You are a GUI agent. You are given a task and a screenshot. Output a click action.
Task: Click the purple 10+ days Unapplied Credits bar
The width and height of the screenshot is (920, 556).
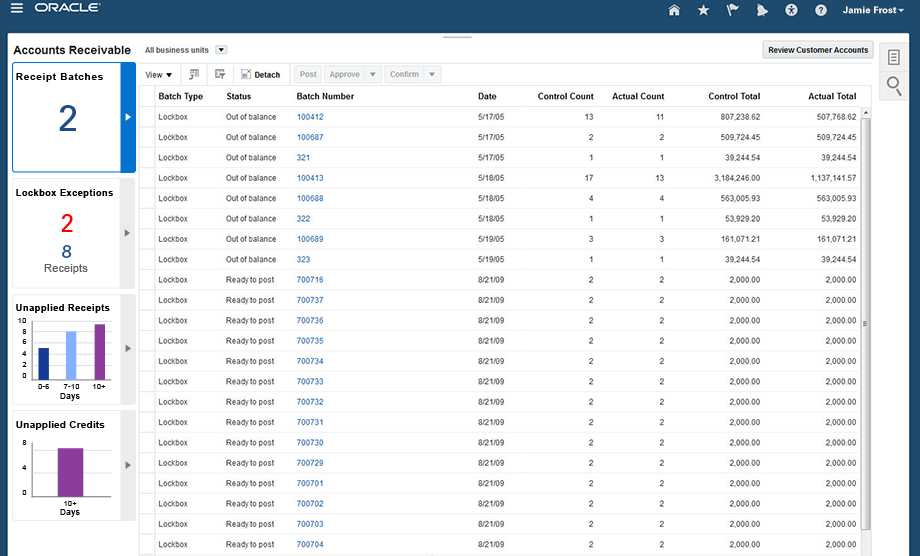70,470
